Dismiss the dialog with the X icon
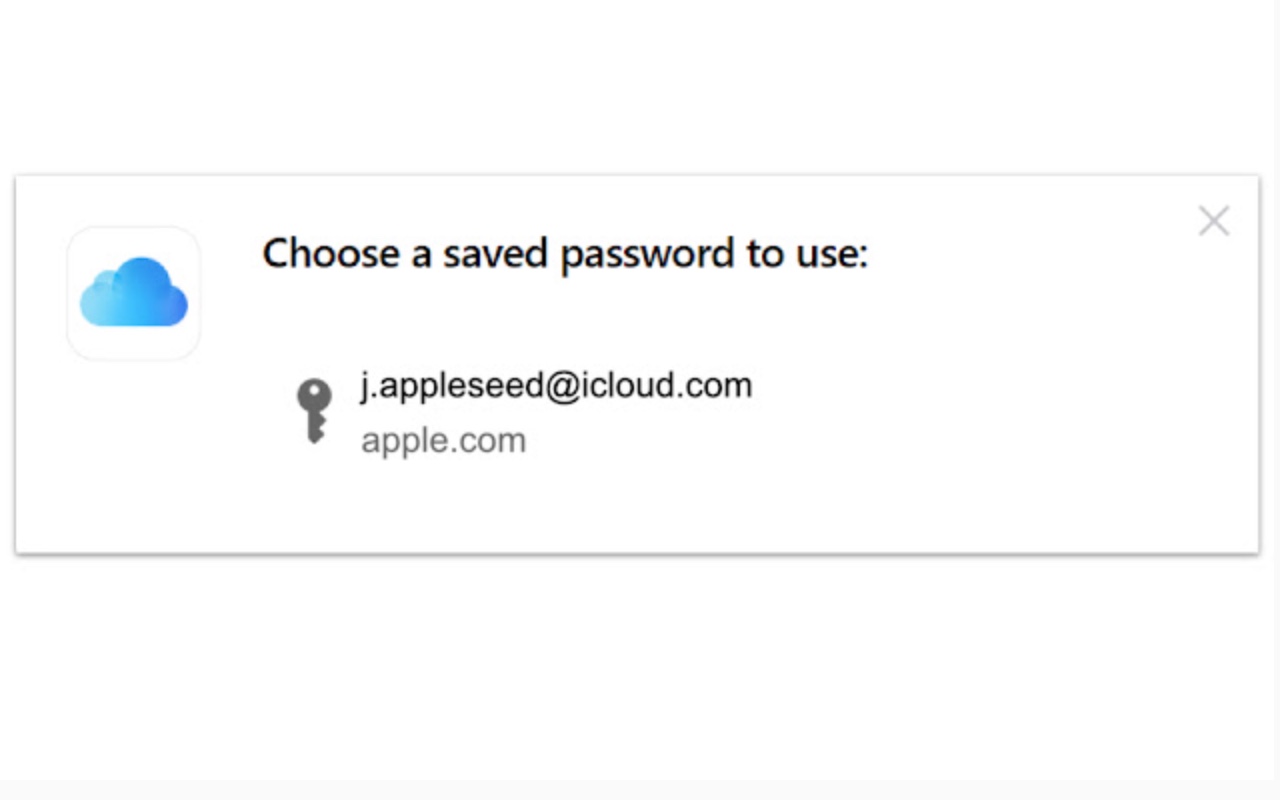Screen dimensions: 1280x800 (1213, 221)
